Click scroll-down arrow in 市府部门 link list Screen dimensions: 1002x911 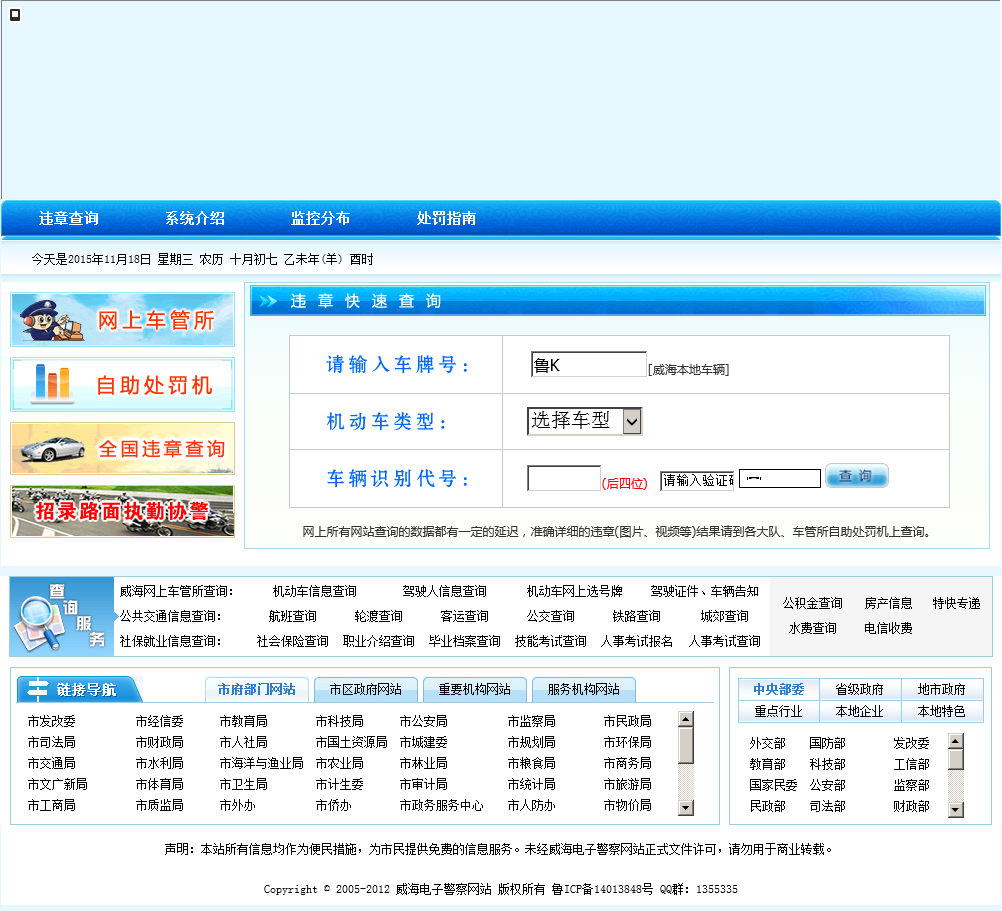(685, 808)
